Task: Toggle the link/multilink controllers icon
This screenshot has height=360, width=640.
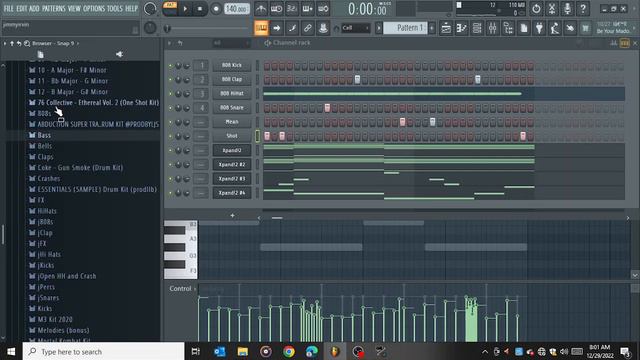Action: click(308, 28)
